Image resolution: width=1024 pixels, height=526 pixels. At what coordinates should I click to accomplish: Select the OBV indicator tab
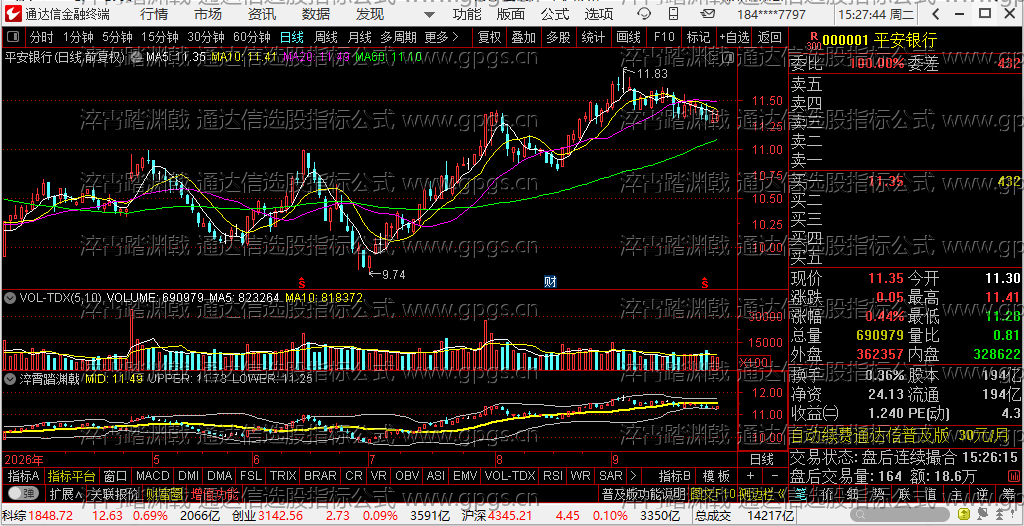[x=408, y=476]
